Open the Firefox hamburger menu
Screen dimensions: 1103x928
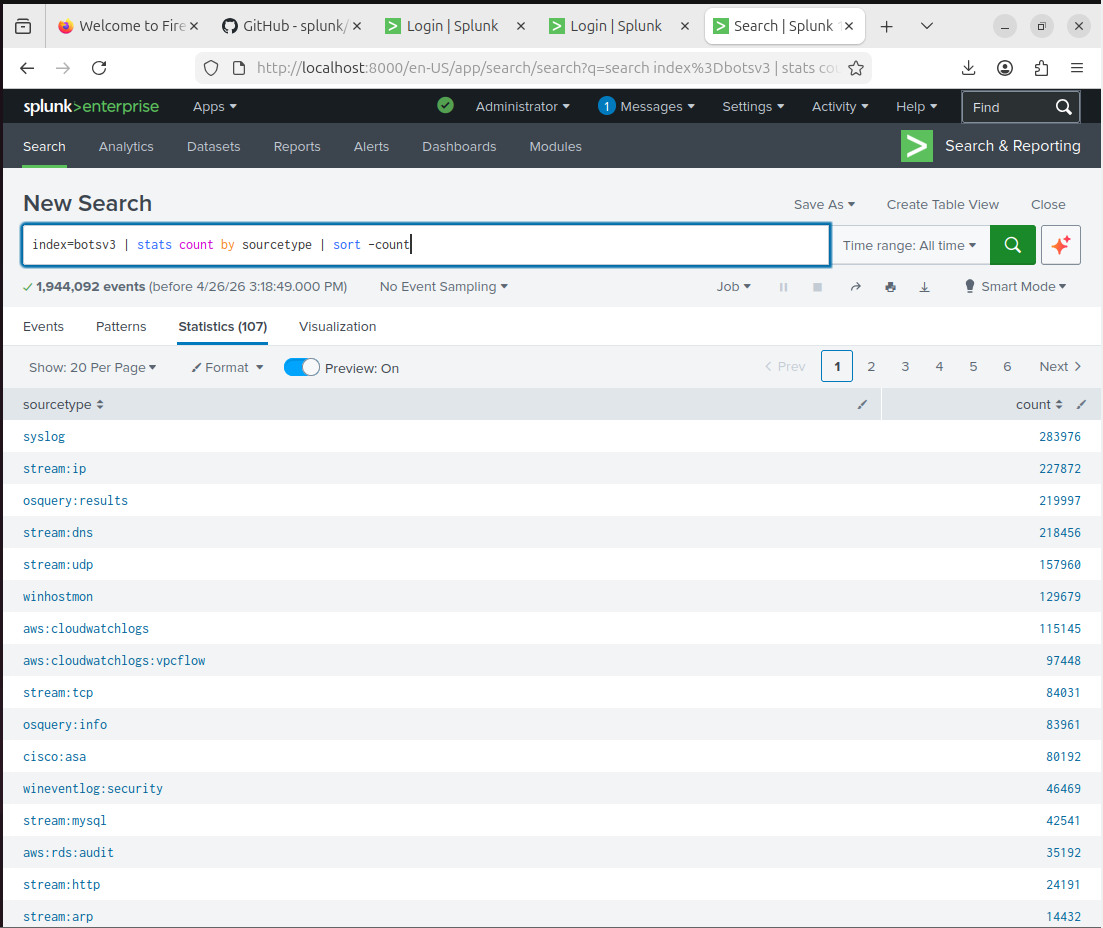click(1077, 68)
